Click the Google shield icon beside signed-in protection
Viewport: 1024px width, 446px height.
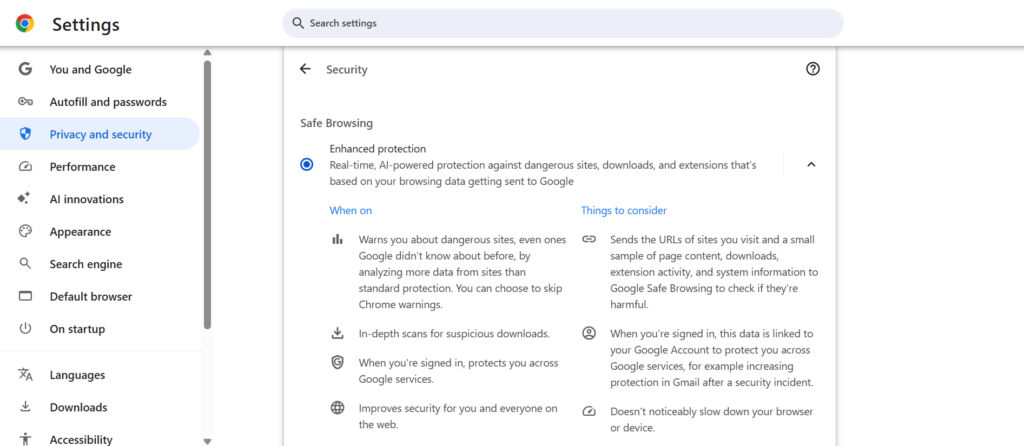coord(337,362)
